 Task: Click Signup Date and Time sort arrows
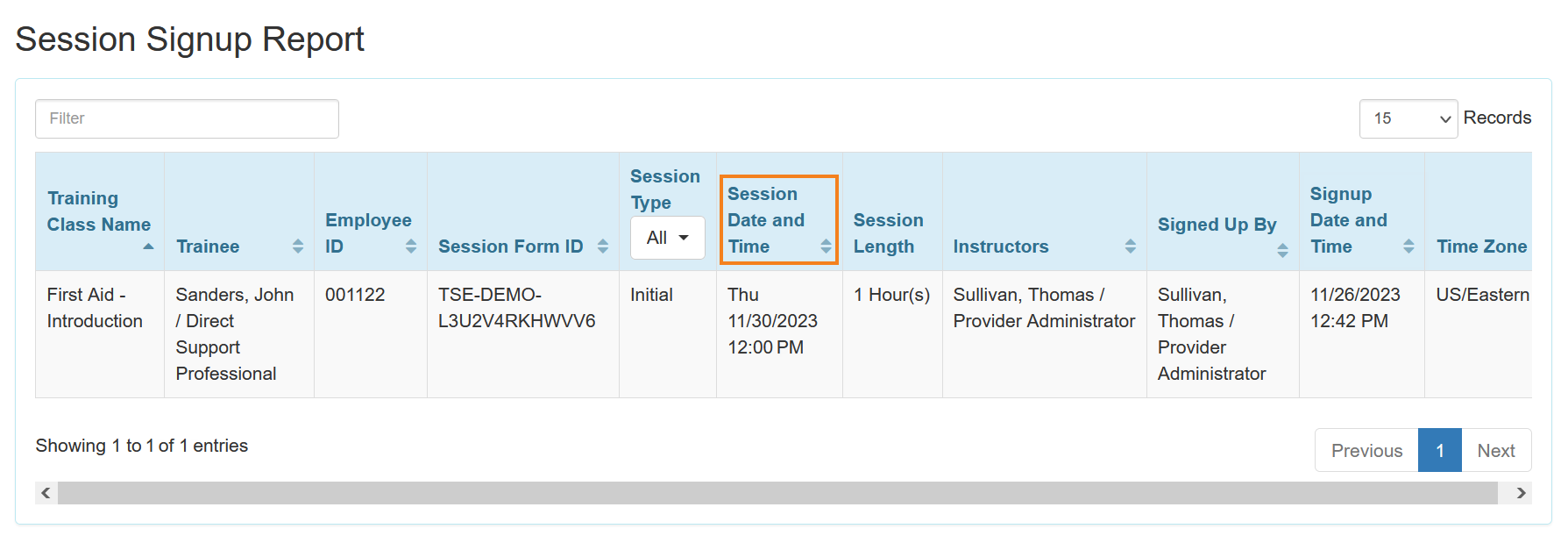click(1408, 246)
